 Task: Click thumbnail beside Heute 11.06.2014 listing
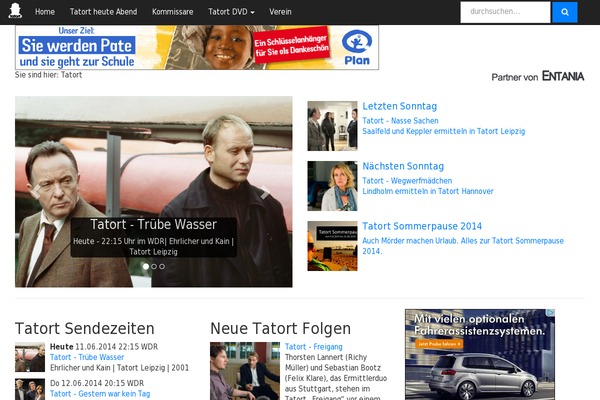(30, 357)
